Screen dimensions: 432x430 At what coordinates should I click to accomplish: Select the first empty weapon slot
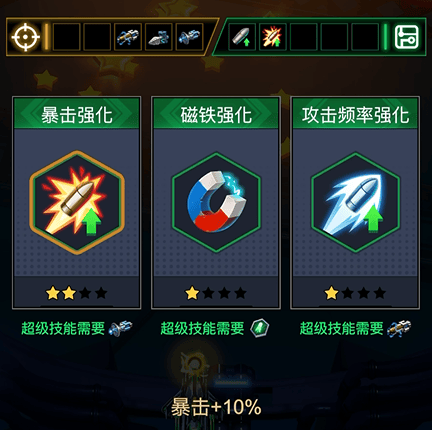pos(66,37)
